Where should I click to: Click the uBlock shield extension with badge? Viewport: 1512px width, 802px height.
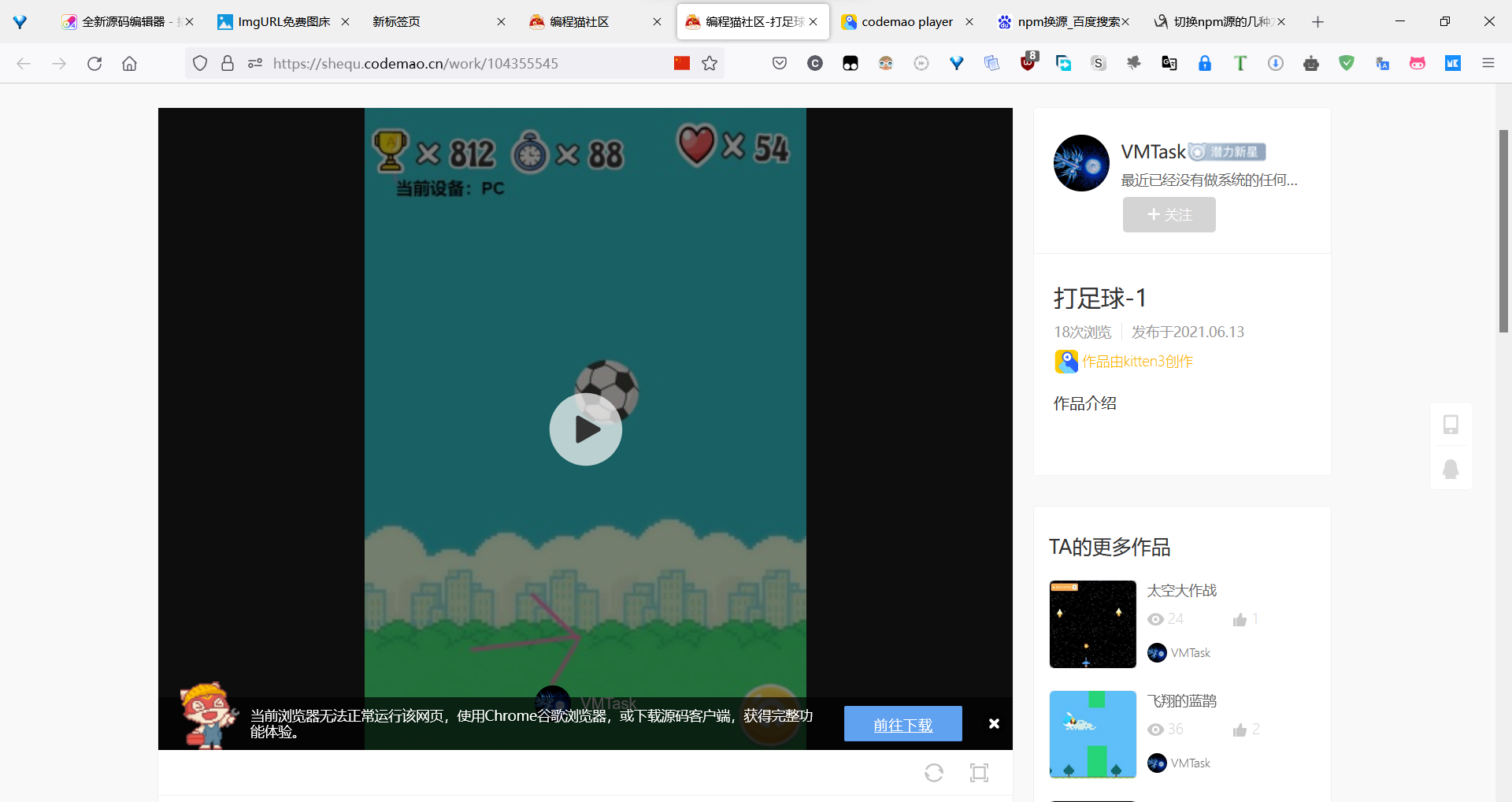click(1028, 61)
